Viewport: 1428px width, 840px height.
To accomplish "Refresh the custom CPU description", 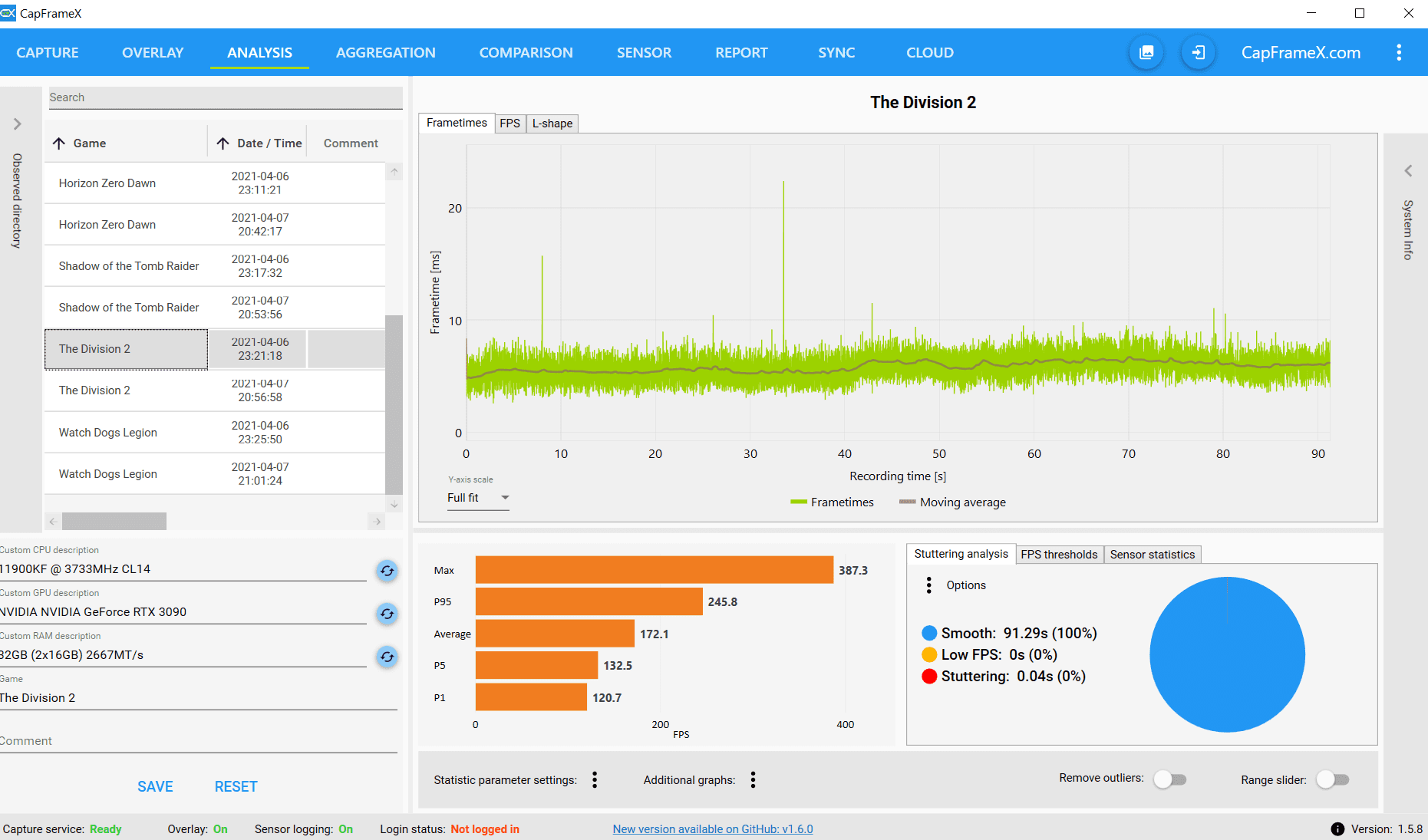I will click(x=388, y=571).
